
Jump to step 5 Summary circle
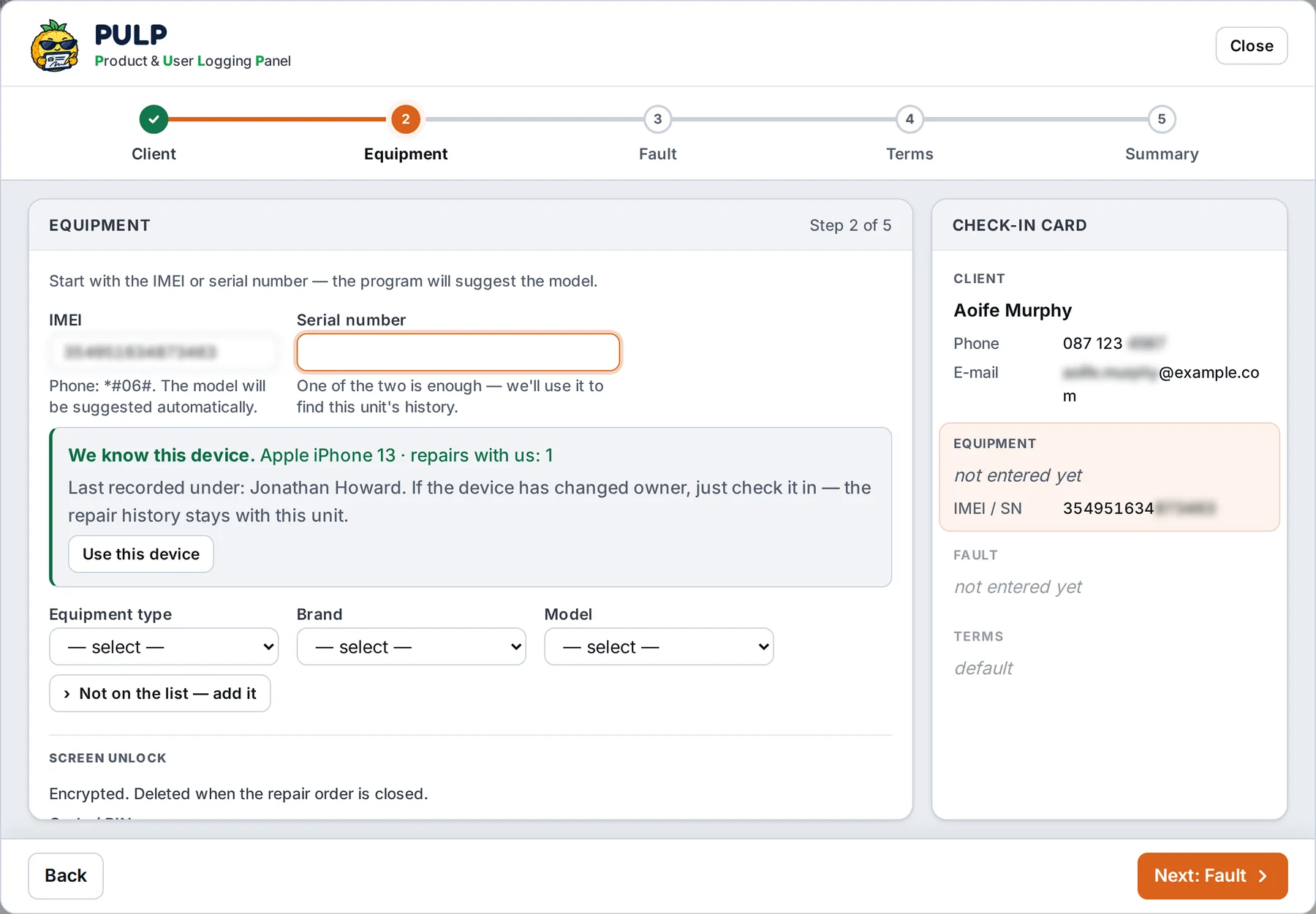click(x=1162, y=119)
